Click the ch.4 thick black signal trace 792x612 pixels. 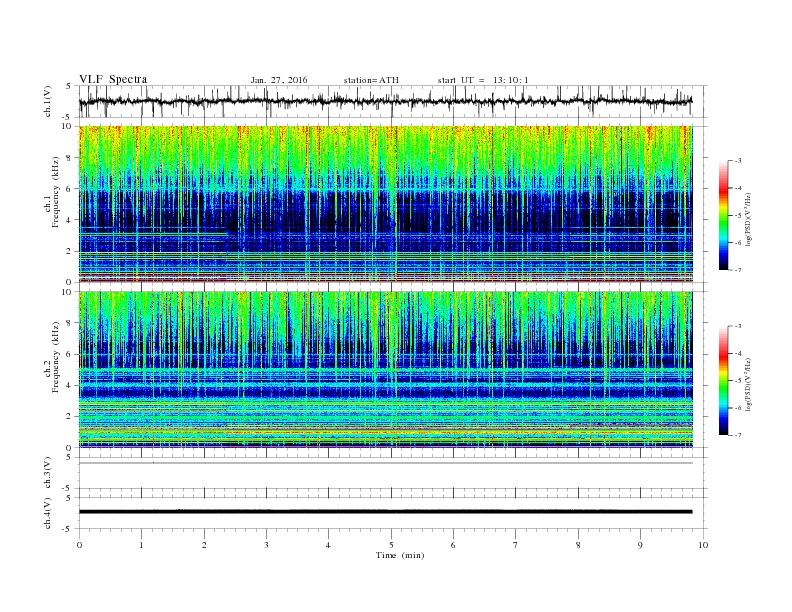point(385,512)
